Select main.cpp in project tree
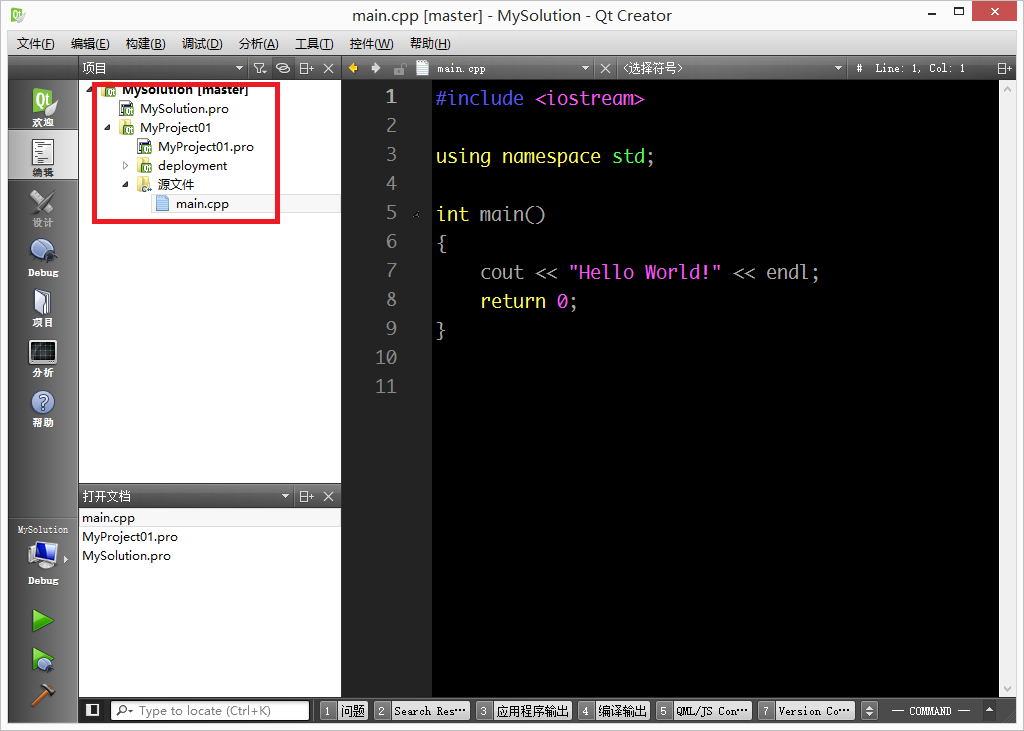Screen dimensions: 1024x731 (x=202, y=204)
